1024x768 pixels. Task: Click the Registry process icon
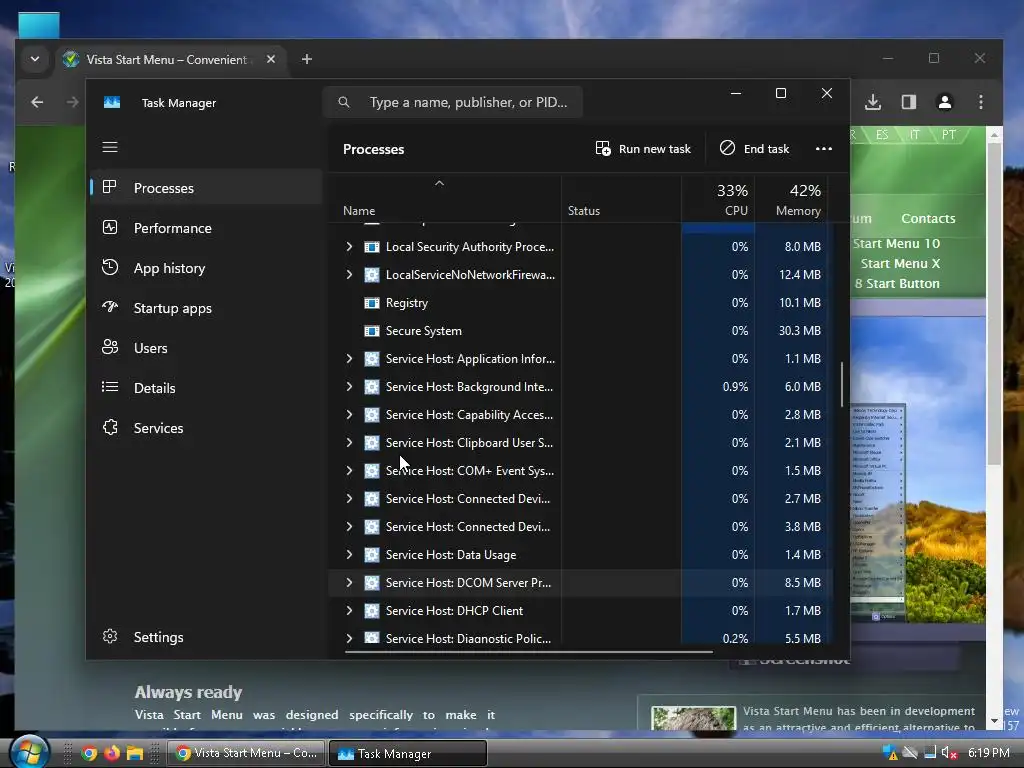pos(372,302)
